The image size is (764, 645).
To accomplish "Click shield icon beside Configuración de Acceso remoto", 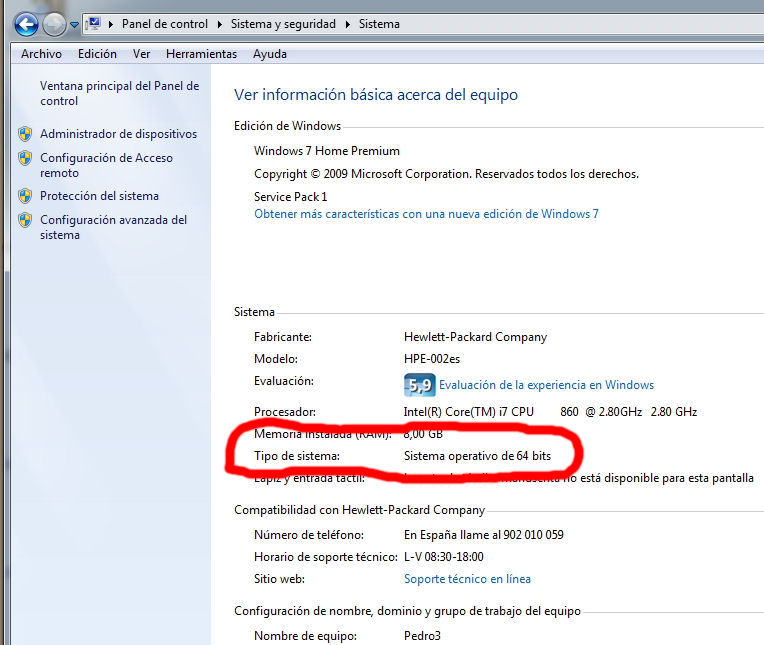I will click(x=25, y=158).
